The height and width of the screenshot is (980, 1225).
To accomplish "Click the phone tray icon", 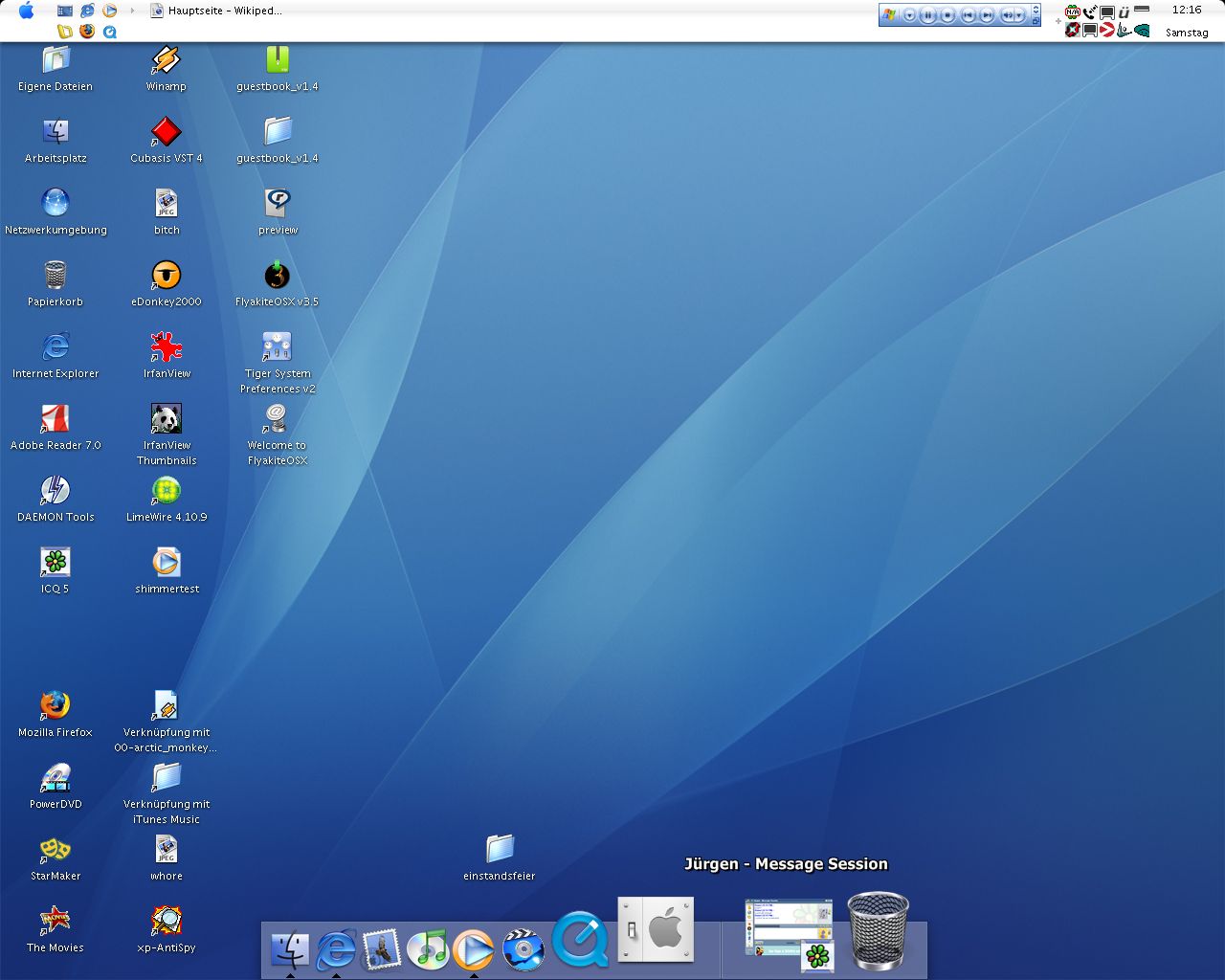I will [1090, 12].
